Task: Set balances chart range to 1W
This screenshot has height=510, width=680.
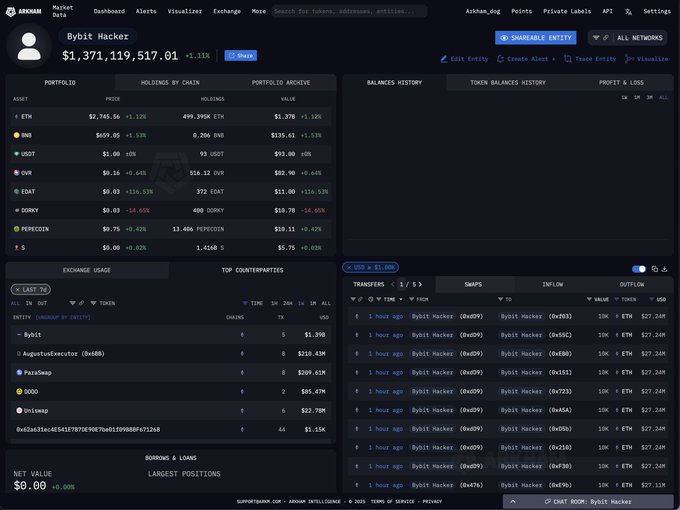Action: click(x=624, y=98)
